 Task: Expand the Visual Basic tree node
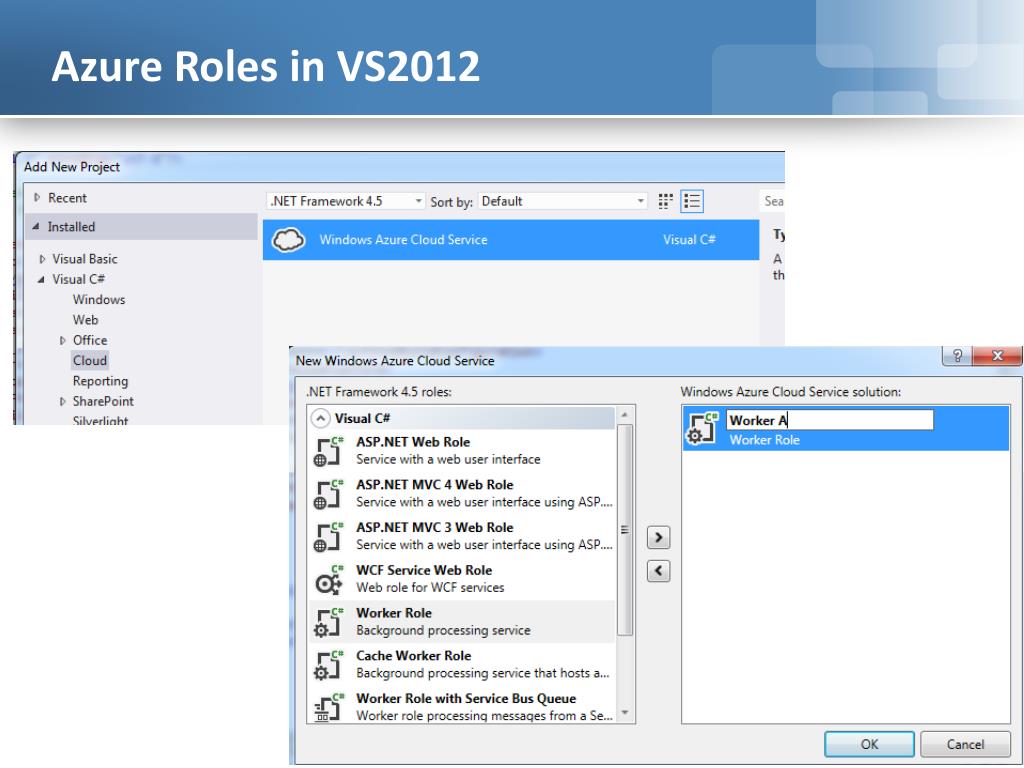click(42, 259)
